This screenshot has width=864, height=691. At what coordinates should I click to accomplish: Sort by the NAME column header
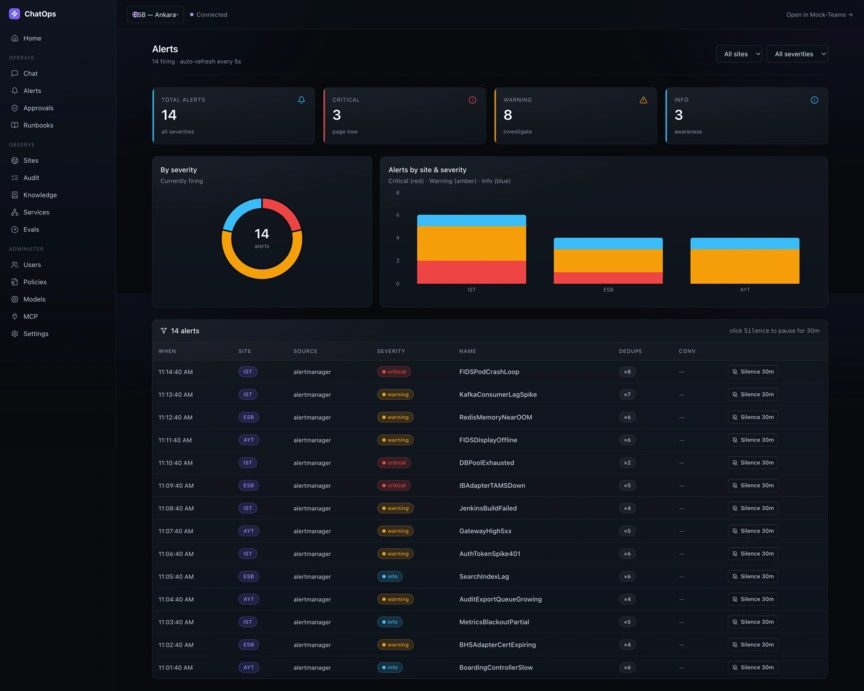467,351
